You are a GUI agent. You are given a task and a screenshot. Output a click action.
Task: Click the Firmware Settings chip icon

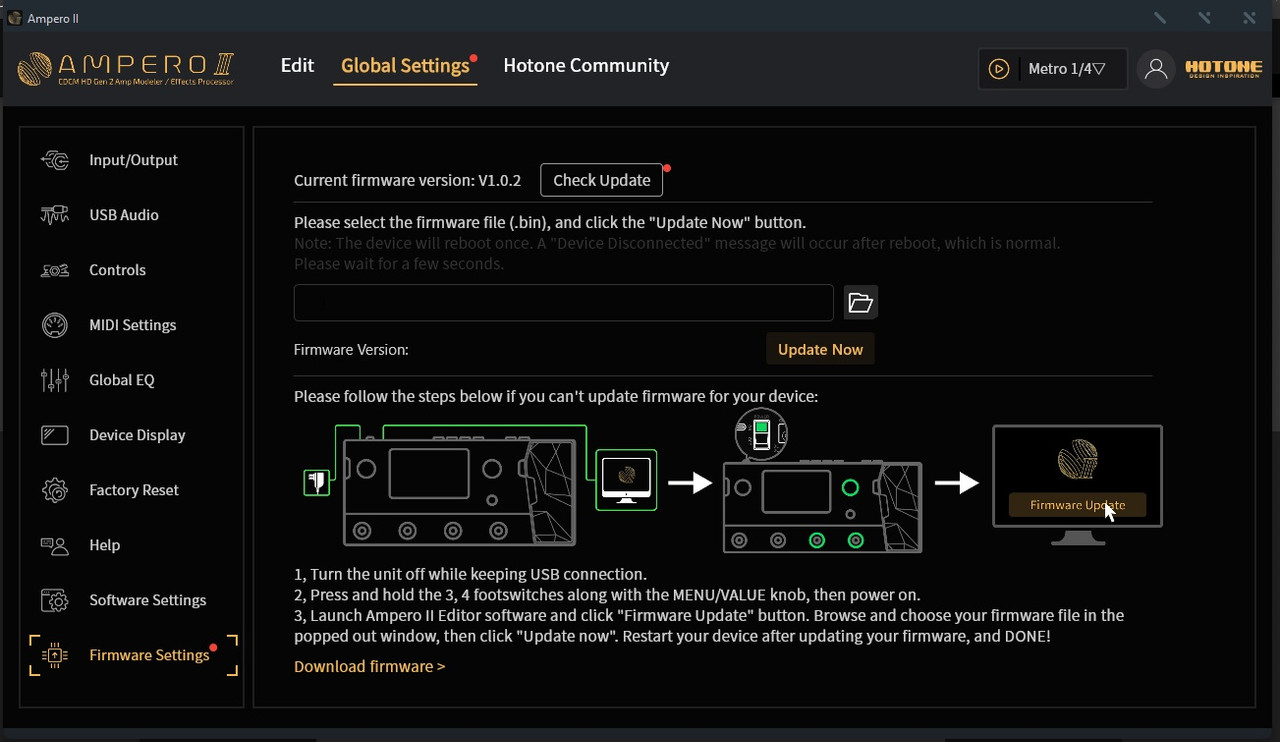[54, 655]
